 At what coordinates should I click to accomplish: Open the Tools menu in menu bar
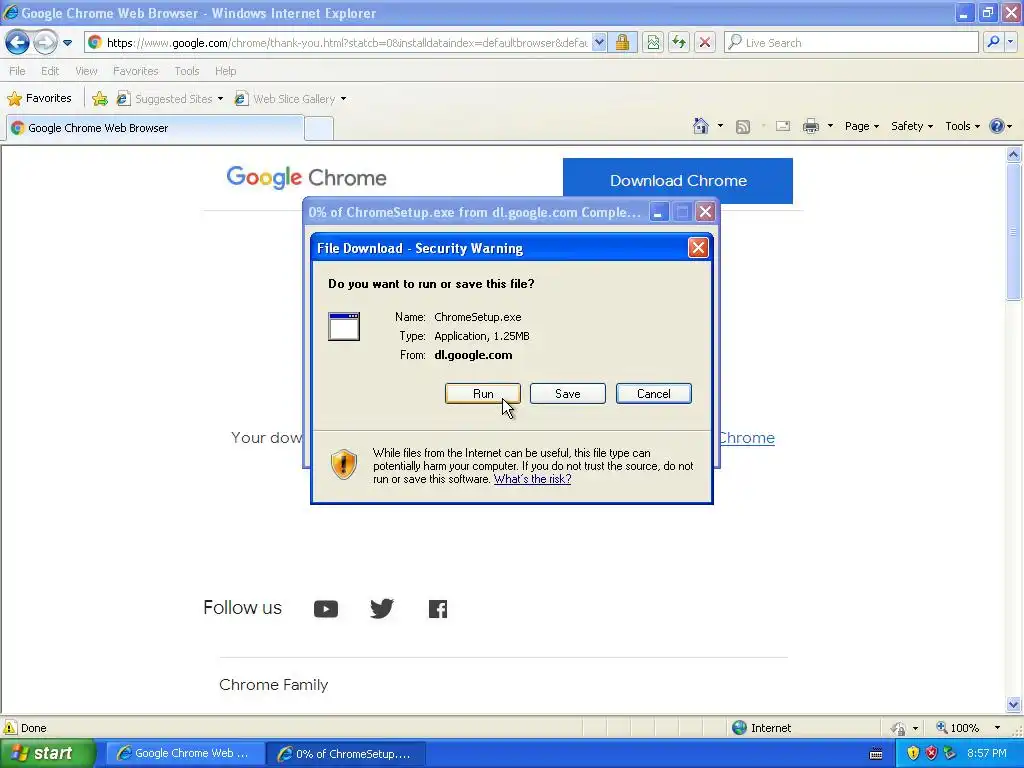click(x=187, y=71)
